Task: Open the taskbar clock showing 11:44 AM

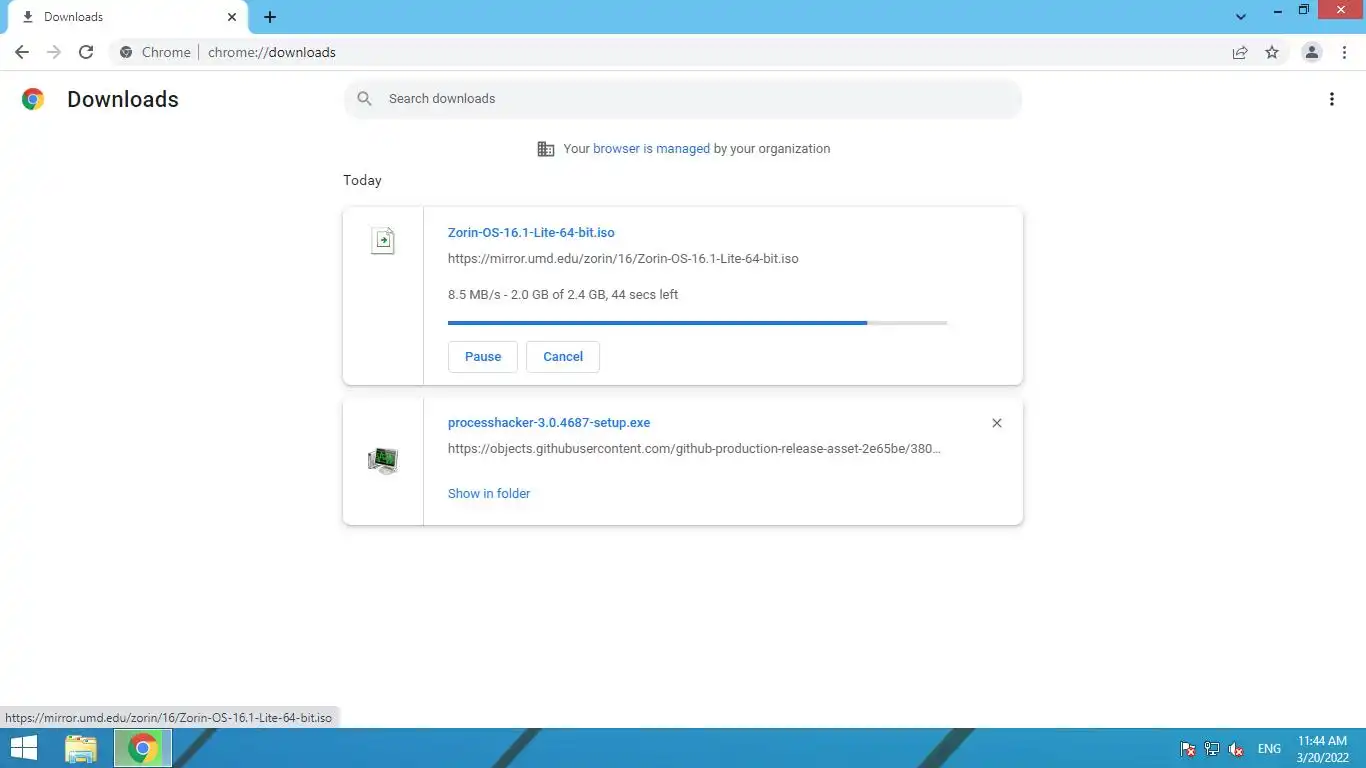Action: (x=1322, y=748)
